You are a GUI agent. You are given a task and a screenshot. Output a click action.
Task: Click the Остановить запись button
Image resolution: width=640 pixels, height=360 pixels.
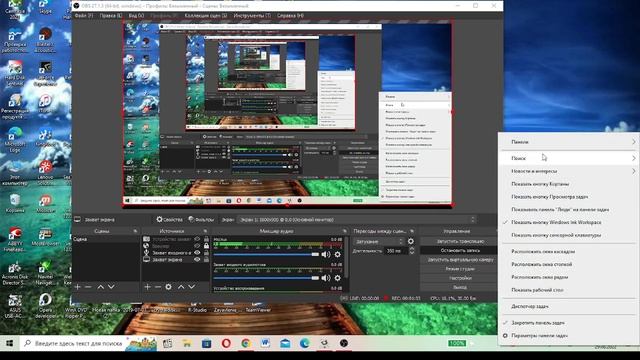460,250
